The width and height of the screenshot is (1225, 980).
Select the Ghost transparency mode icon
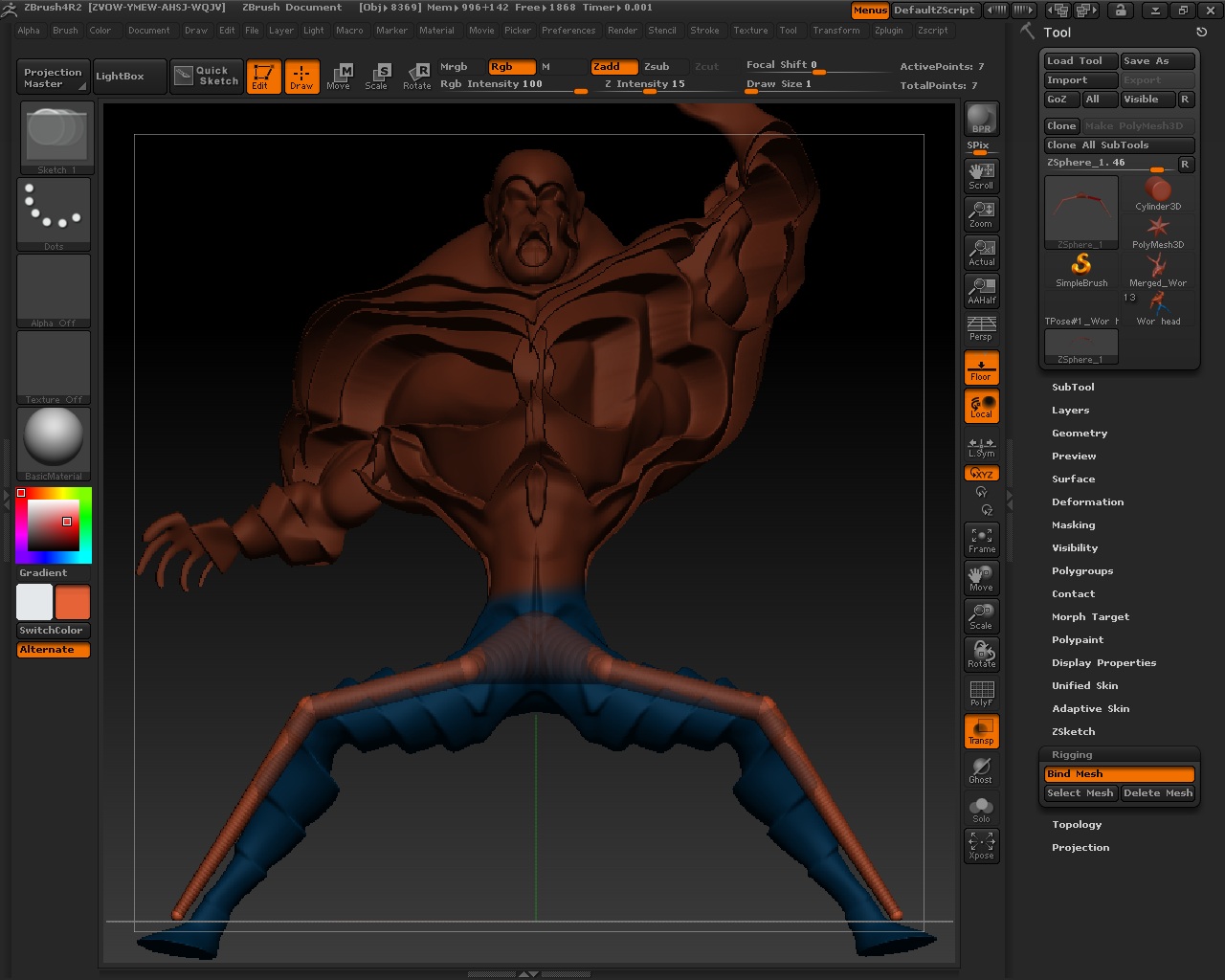tap(980, 768)
